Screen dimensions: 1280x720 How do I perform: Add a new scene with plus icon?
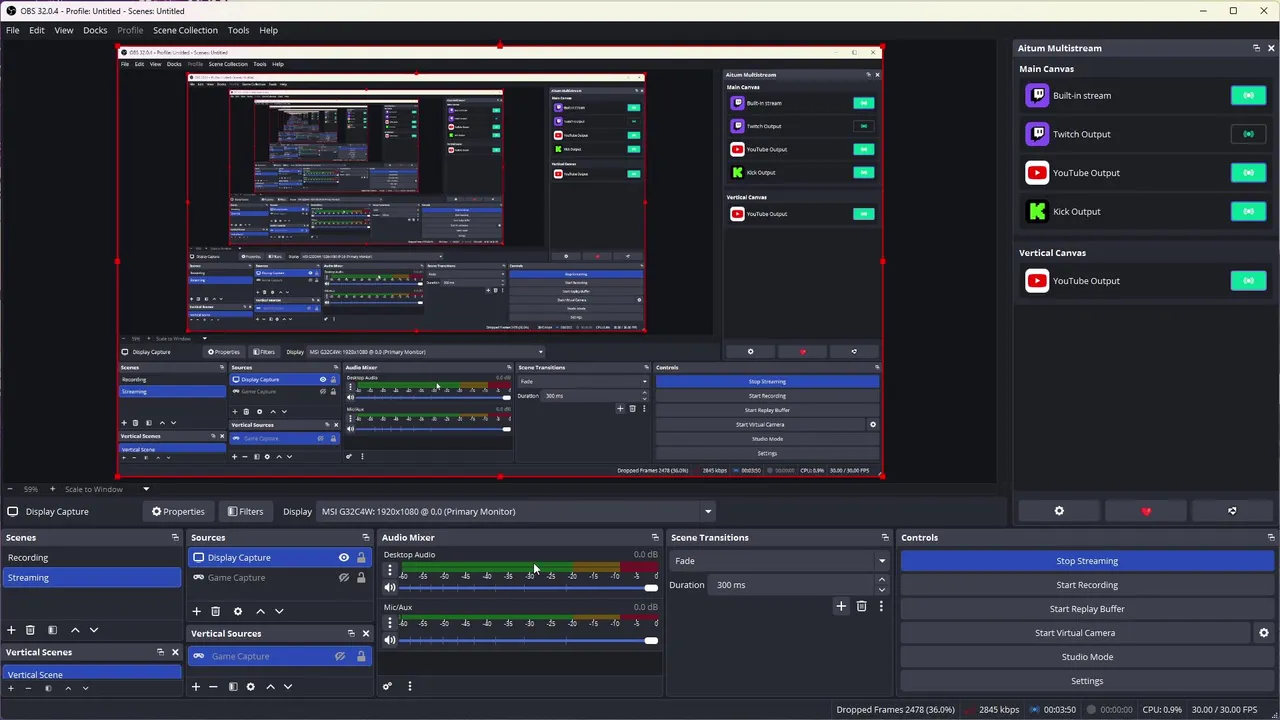pyautogui.click(x=11, y=630)
